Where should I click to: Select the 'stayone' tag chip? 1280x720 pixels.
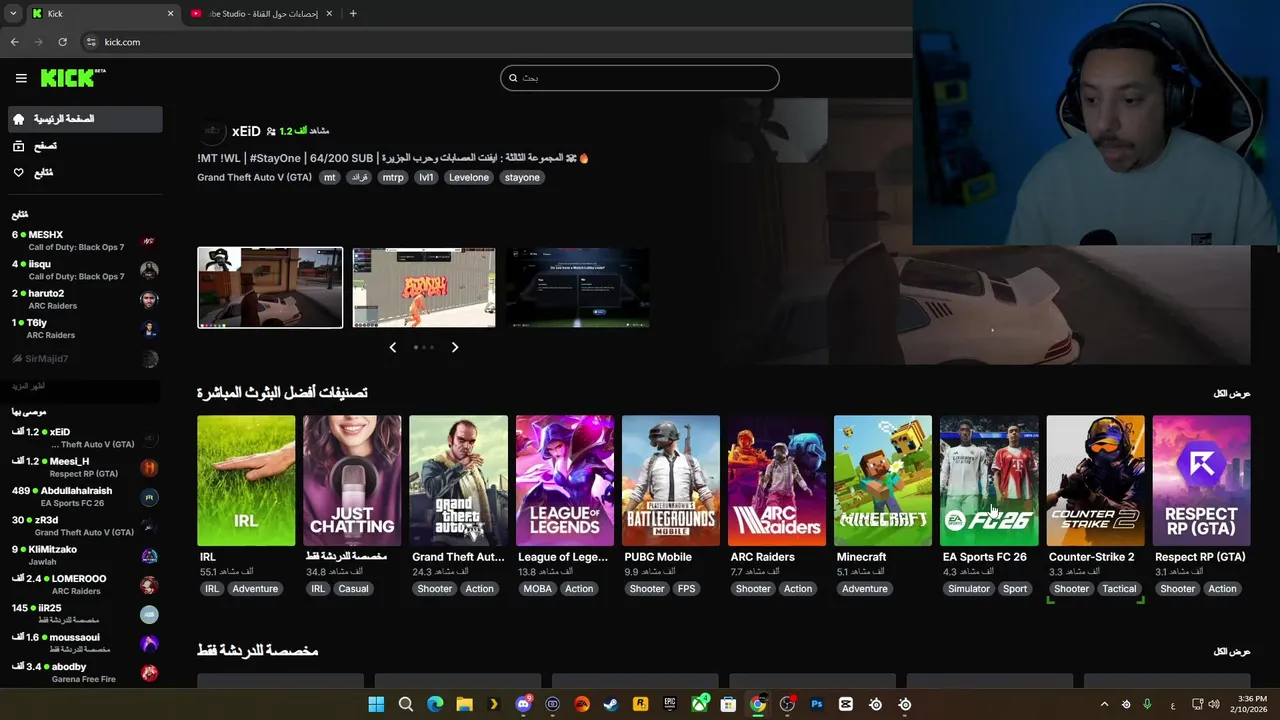[x=522, y=177]
